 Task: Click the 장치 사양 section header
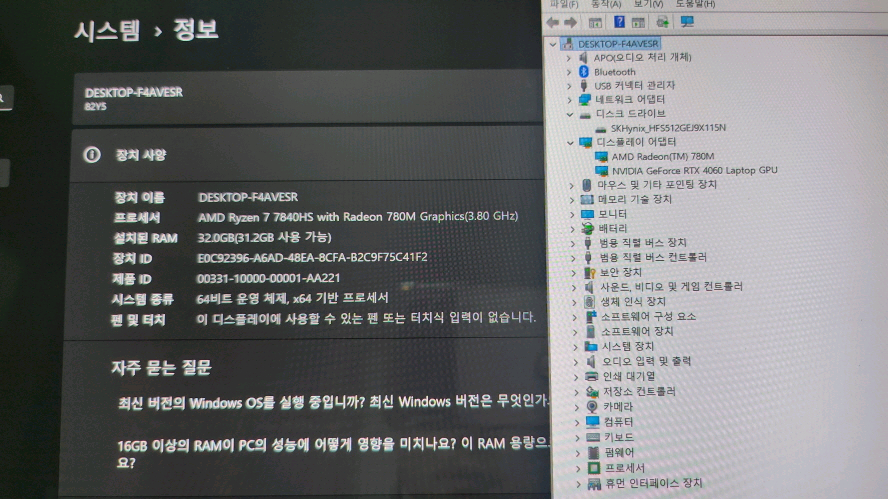click(x=140, y=155)
